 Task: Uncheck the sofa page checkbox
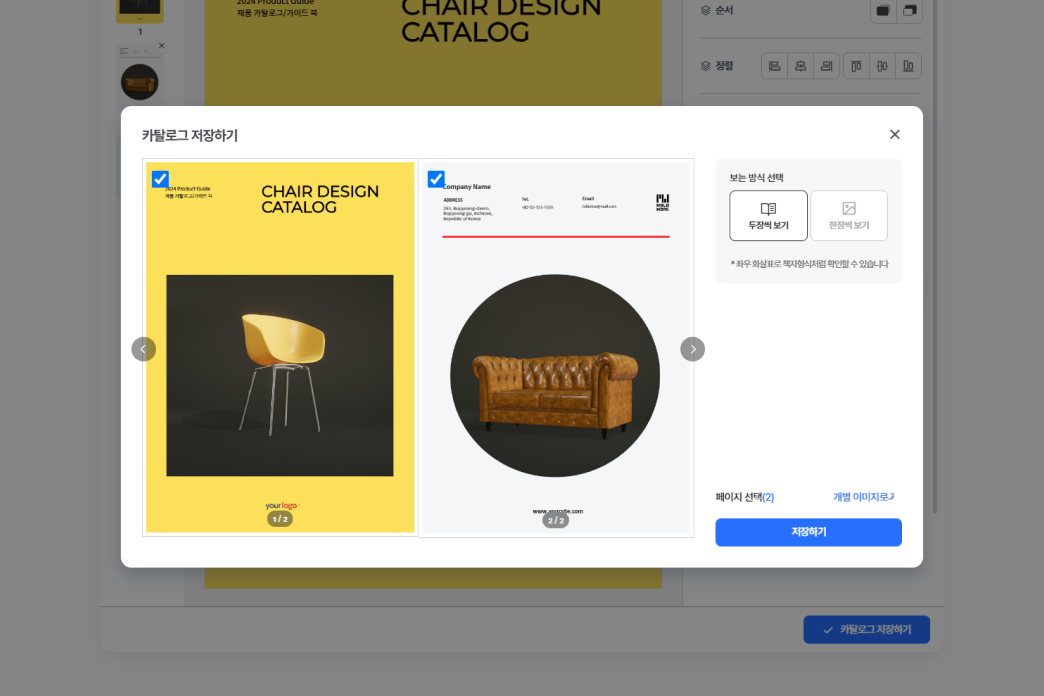436,179
